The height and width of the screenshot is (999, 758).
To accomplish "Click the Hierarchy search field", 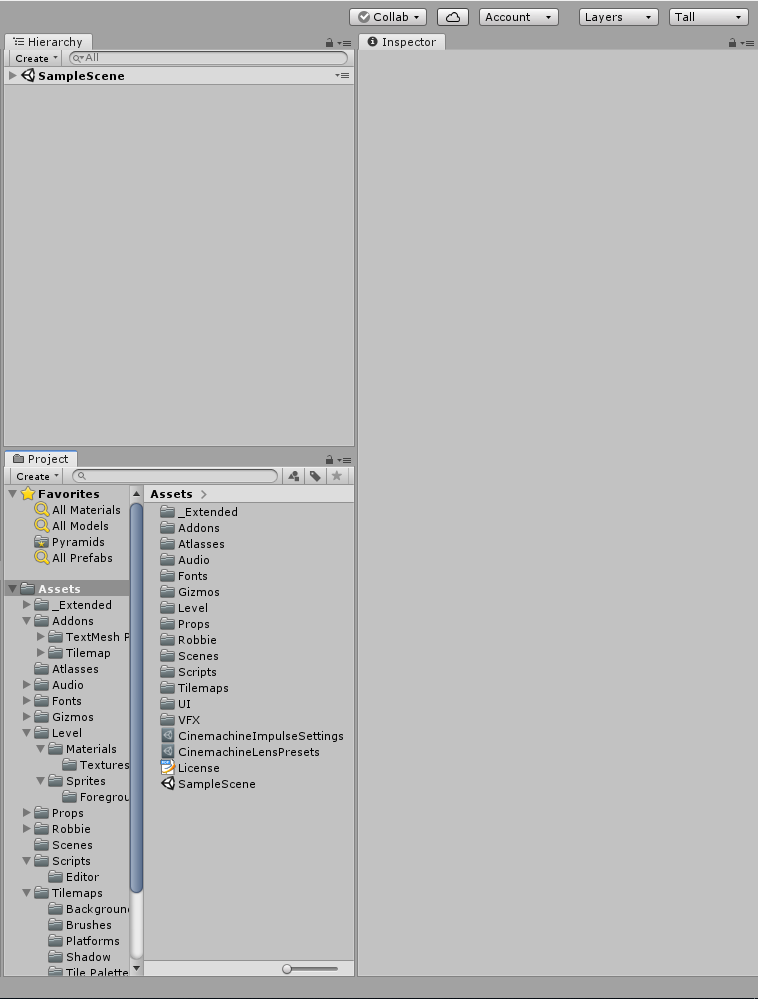I will 208,58.
